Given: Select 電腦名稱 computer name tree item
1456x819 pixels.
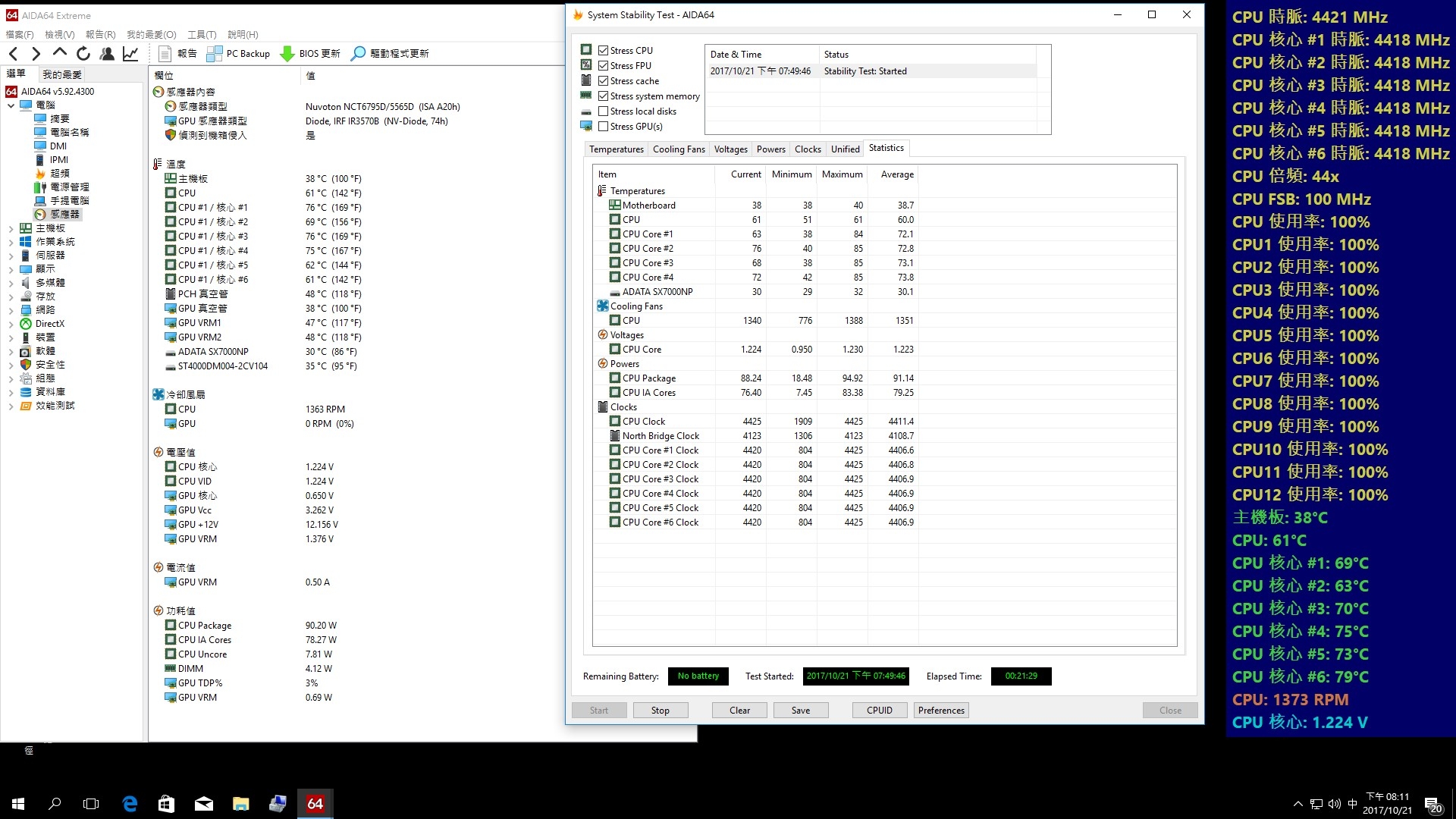Looking at the screenshot, I should pyautogui.click(x=62, y=132).
